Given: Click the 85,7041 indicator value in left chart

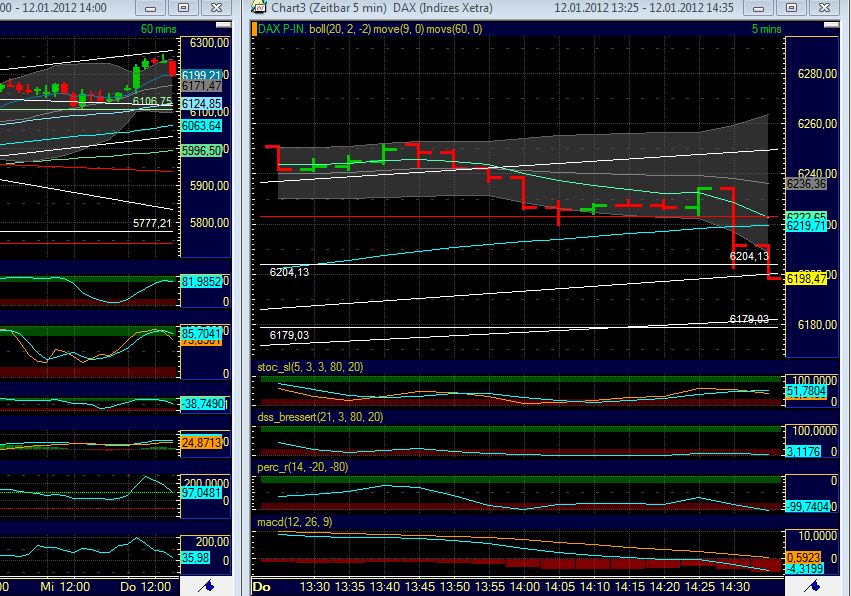Looking at the screenshot, I should [202, 333].
